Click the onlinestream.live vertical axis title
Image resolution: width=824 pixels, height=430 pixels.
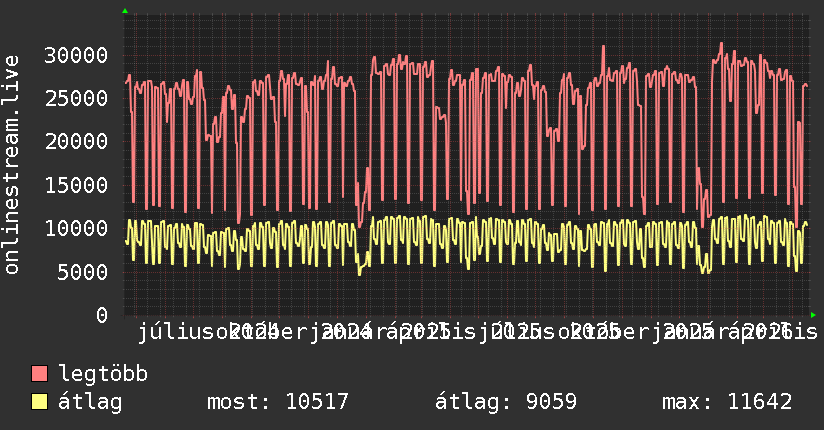(11, 165)
